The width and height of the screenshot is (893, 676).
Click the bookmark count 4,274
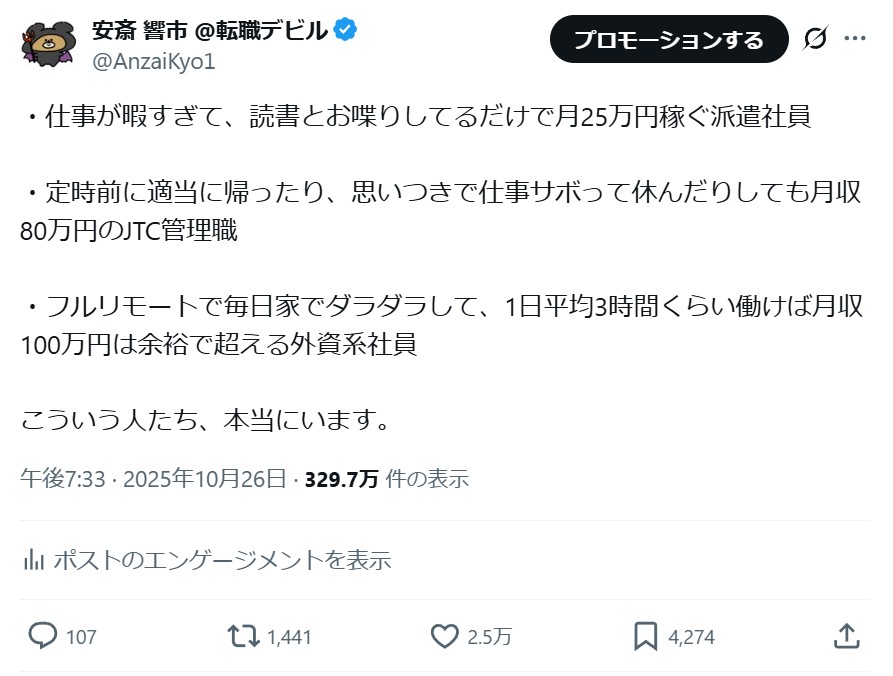691,637
